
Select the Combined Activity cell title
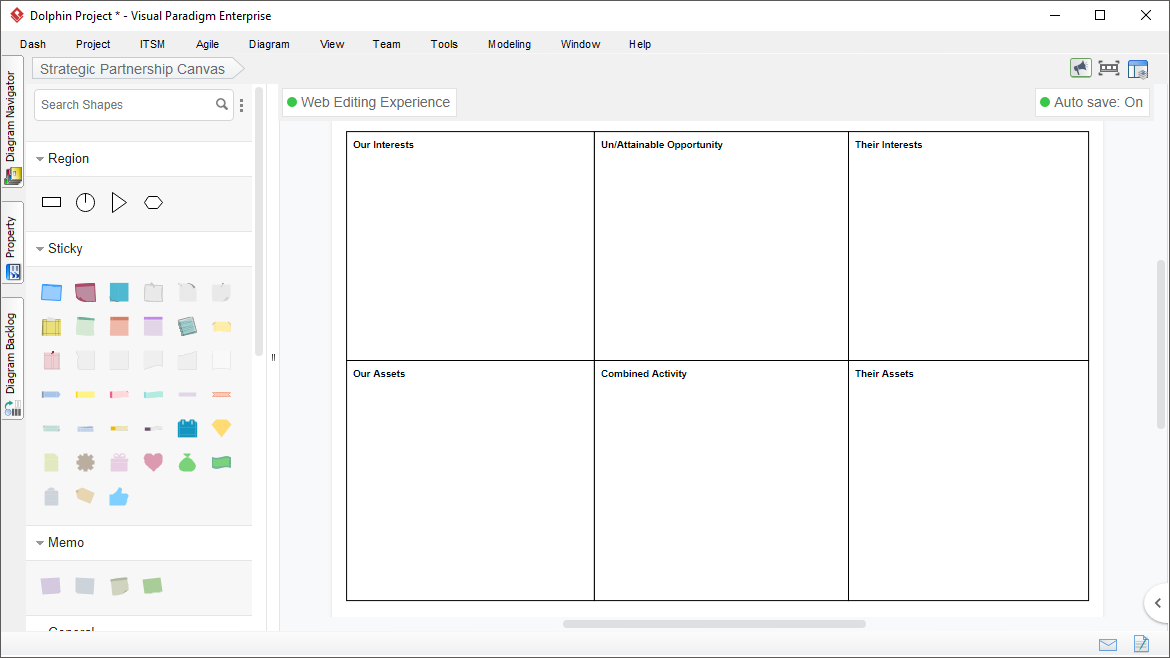[x=644, y=374]
